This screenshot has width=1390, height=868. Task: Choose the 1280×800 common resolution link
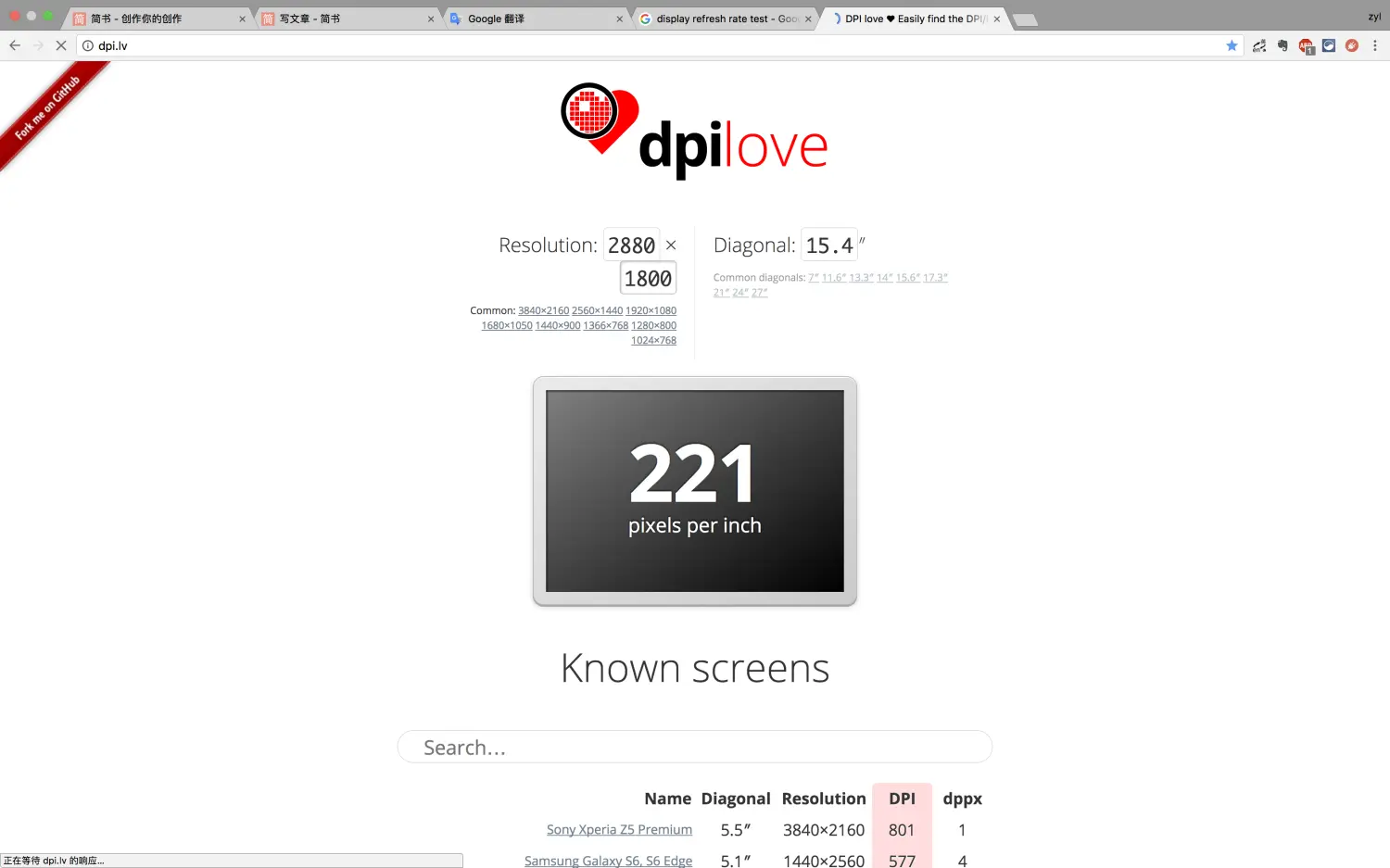tap(654, 325)
